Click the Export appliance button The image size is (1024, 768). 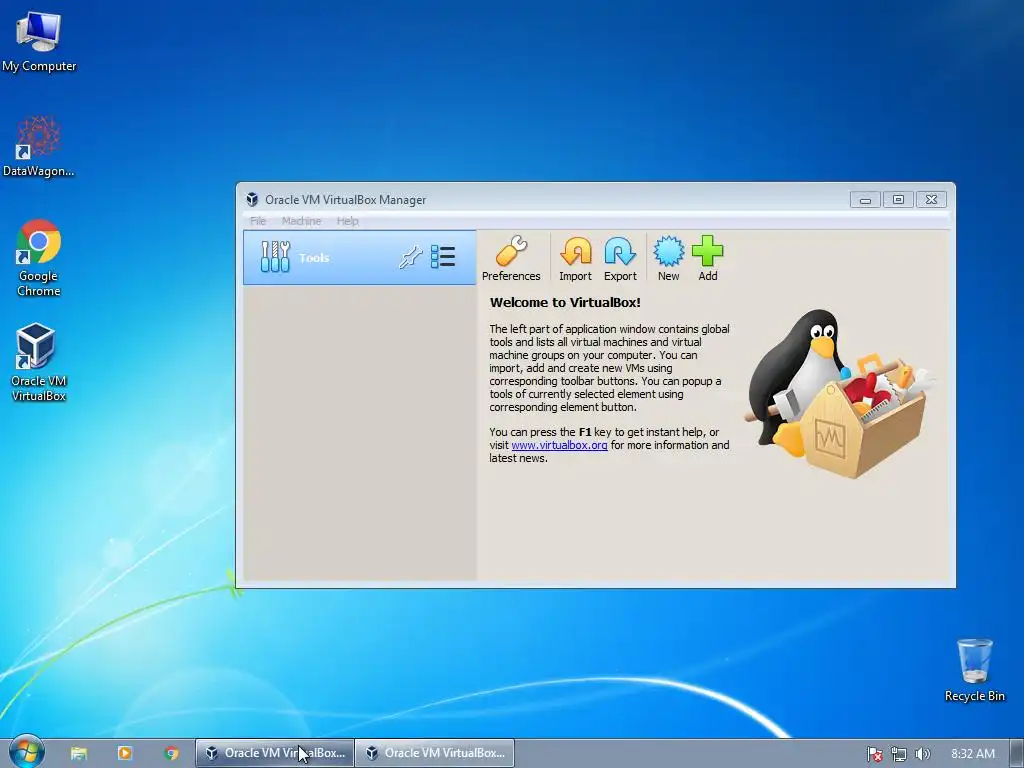620,259
